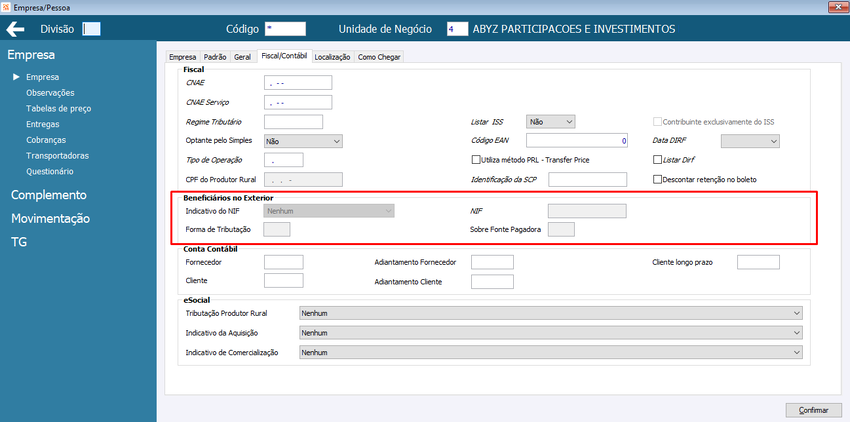The width and height of the screenshot is (850, 422).
Task: Switch to the Padrão tab
Action: [x=215, y=57]
